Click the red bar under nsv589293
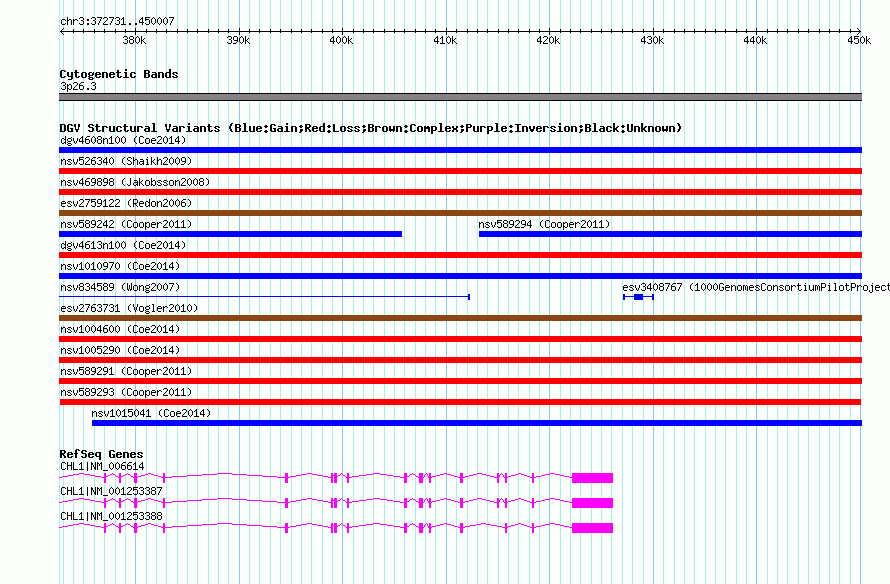Viewport: 890px width, 584px height. pyautogui.click(x=460, y=402)
